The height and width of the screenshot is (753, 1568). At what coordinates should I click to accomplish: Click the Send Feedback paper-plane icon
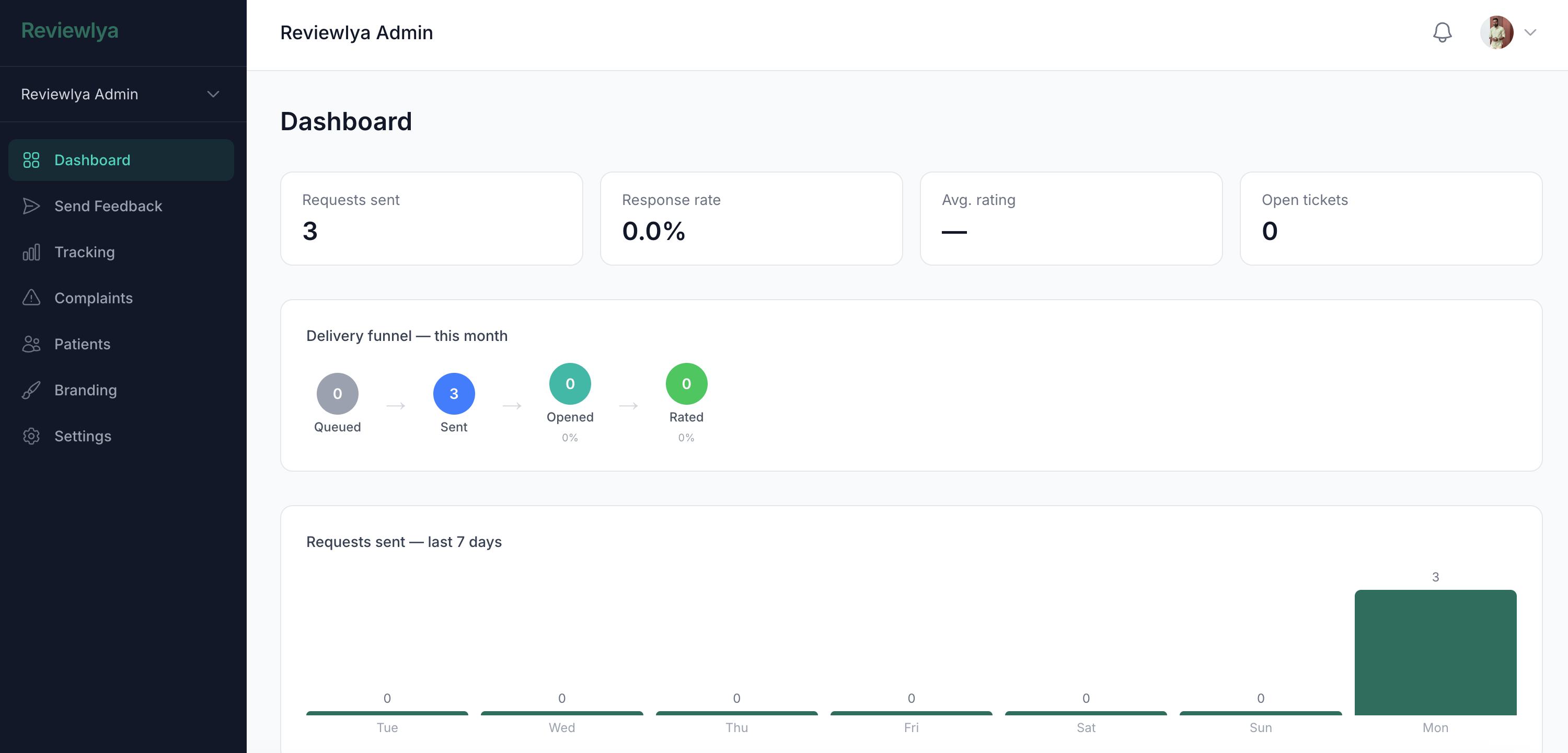click(x=31, y=206)
